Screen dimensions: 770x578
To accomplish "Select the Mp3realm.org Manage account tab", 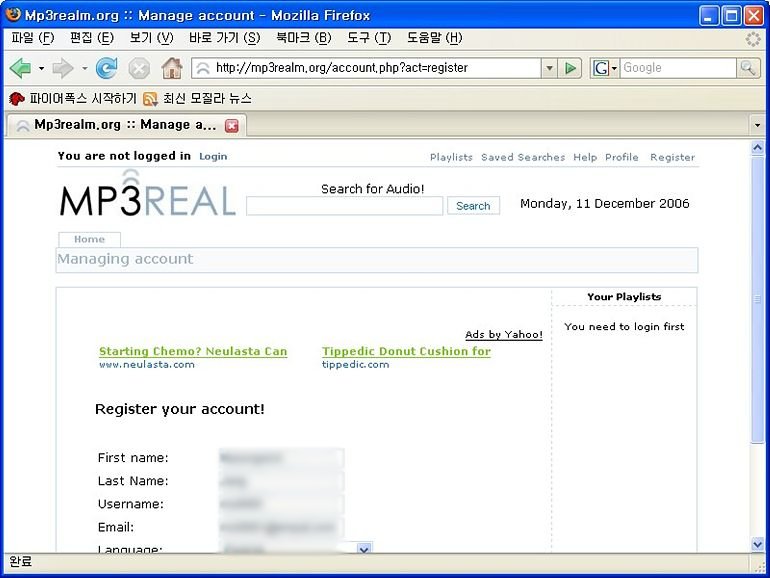I will point(125,125).
